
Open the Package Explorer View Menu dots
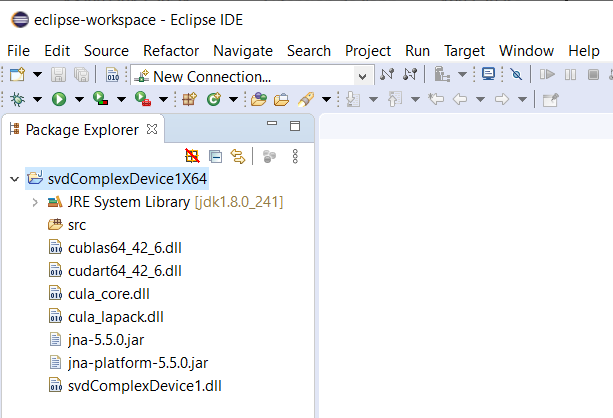point(295,156)
